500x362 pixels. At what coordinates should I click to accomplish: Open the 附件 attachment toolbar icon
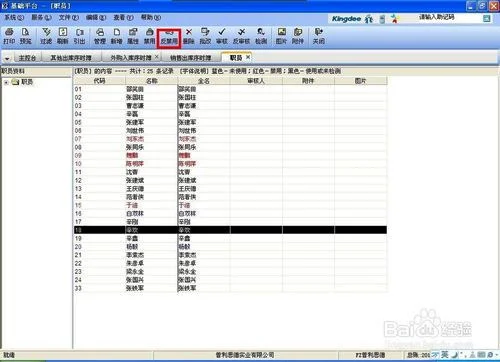298,36
